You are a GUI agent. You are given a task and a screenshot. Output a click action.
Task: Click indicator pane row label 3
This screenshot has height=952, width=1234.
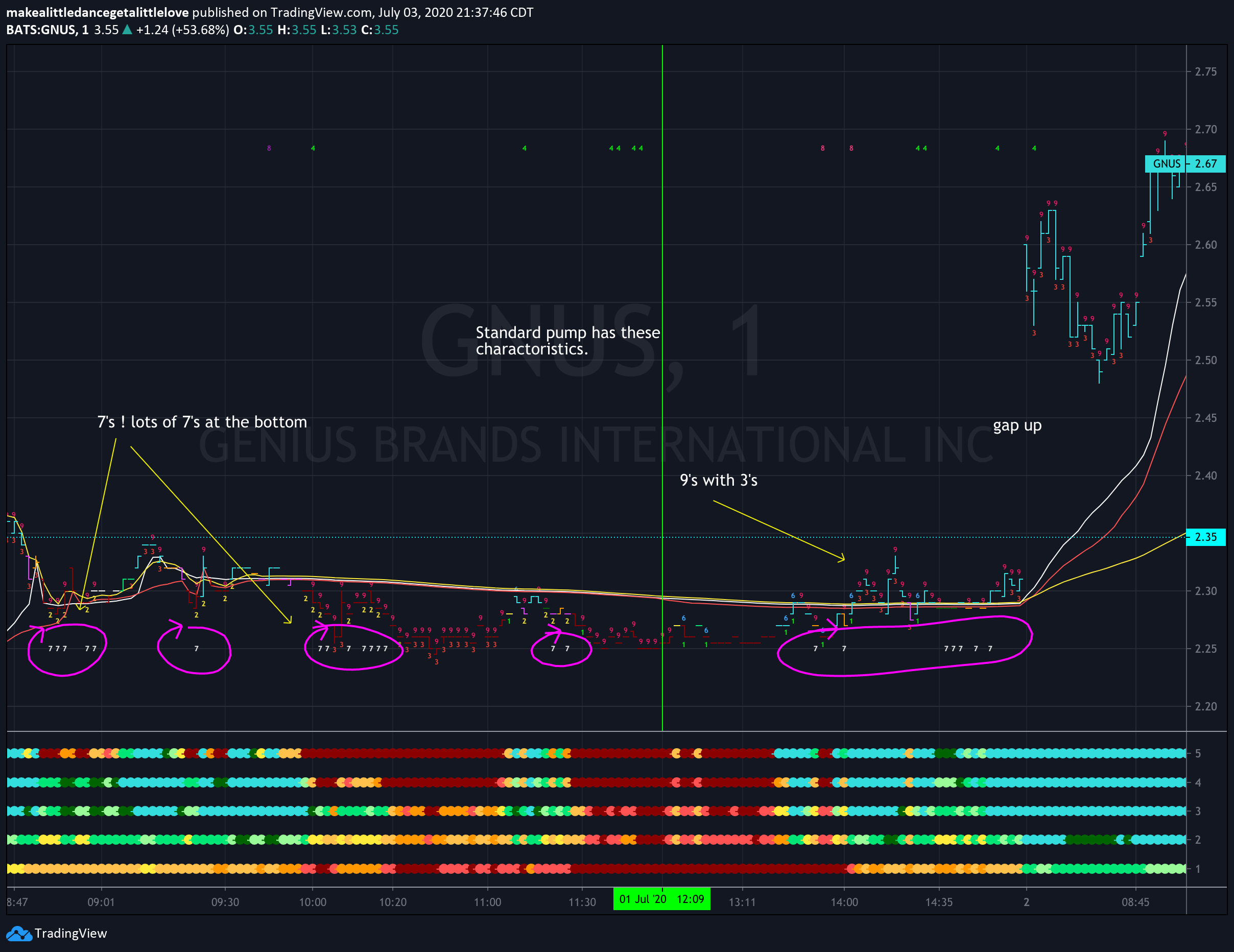click(1197, 812)
